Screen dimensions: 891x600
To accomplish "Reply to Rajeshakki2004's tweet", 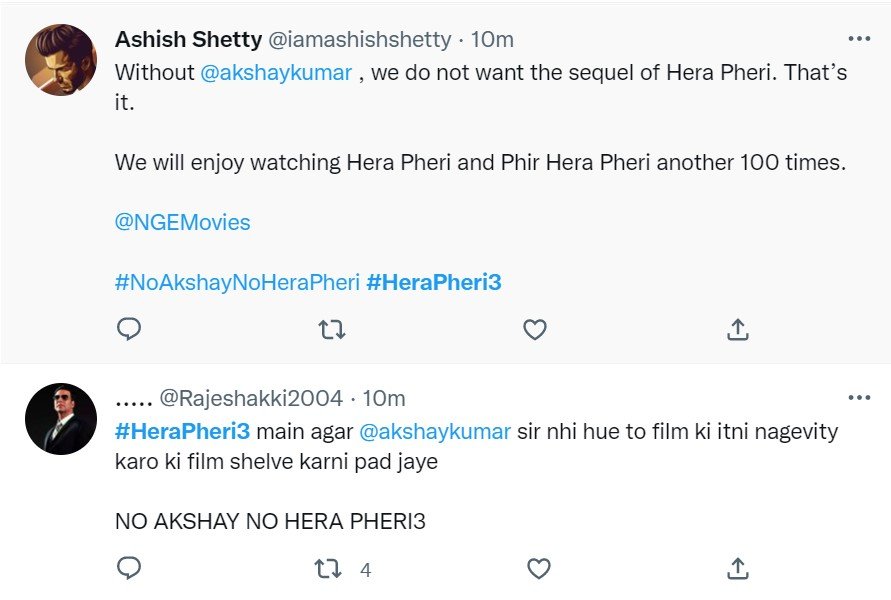I will [128, 567].
